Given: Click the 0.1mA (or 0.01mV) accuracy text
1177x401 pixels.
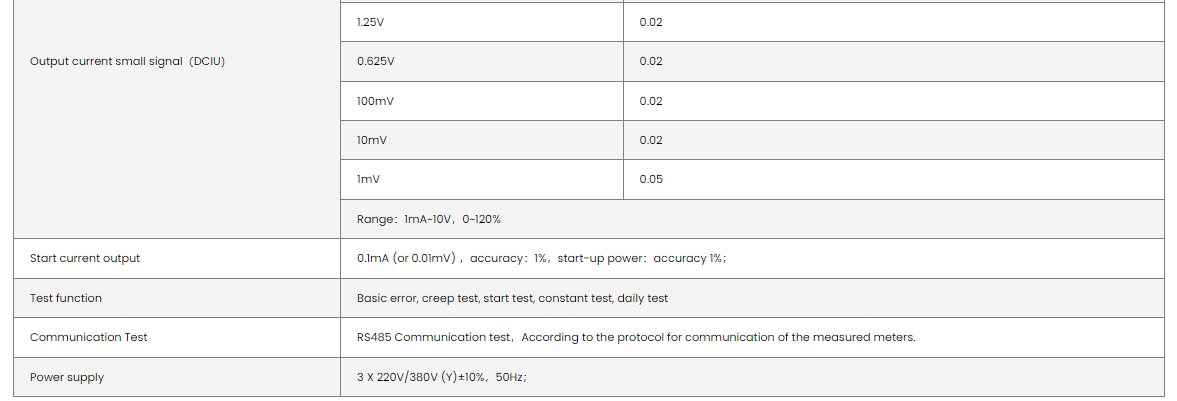Looking at the screenshot, I should pyautogui.click(x=541, y=258).
